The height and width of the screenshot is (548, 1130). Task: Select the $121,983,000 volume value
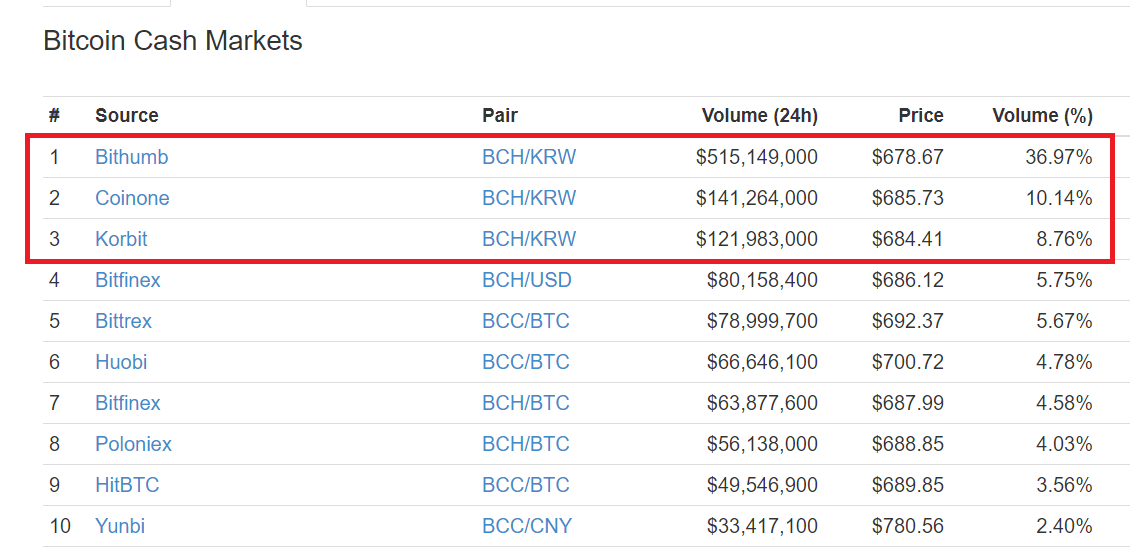[x=757, y=239]
